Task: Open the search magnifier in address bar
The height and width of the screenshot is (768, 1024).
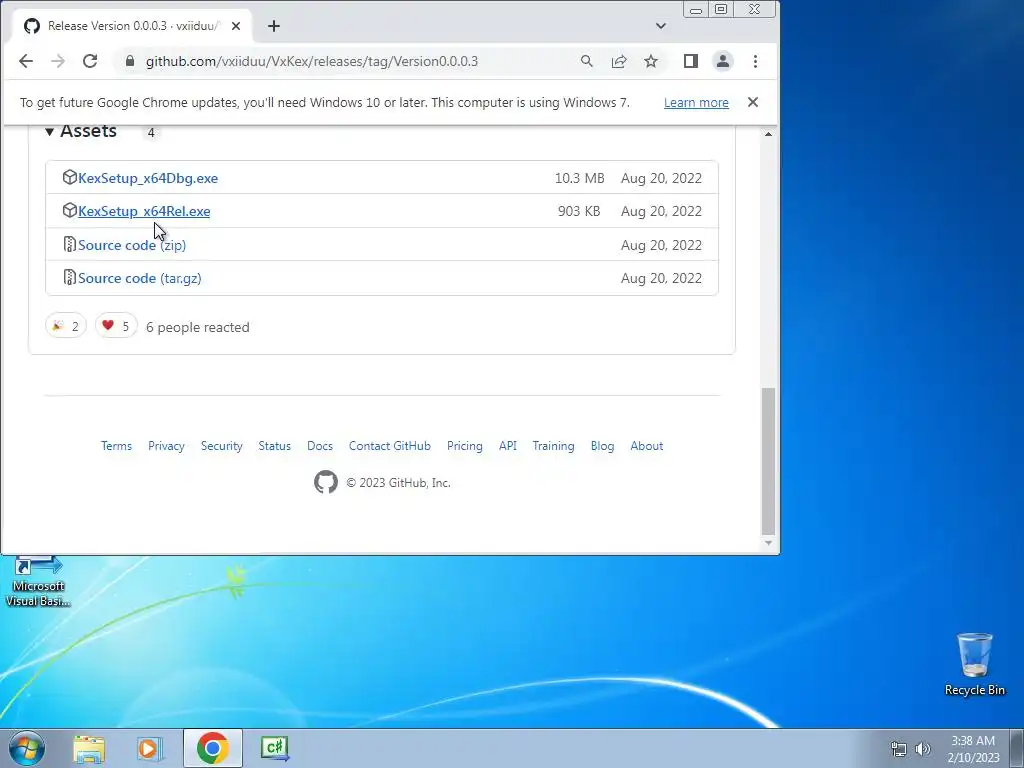Action: 586,61
